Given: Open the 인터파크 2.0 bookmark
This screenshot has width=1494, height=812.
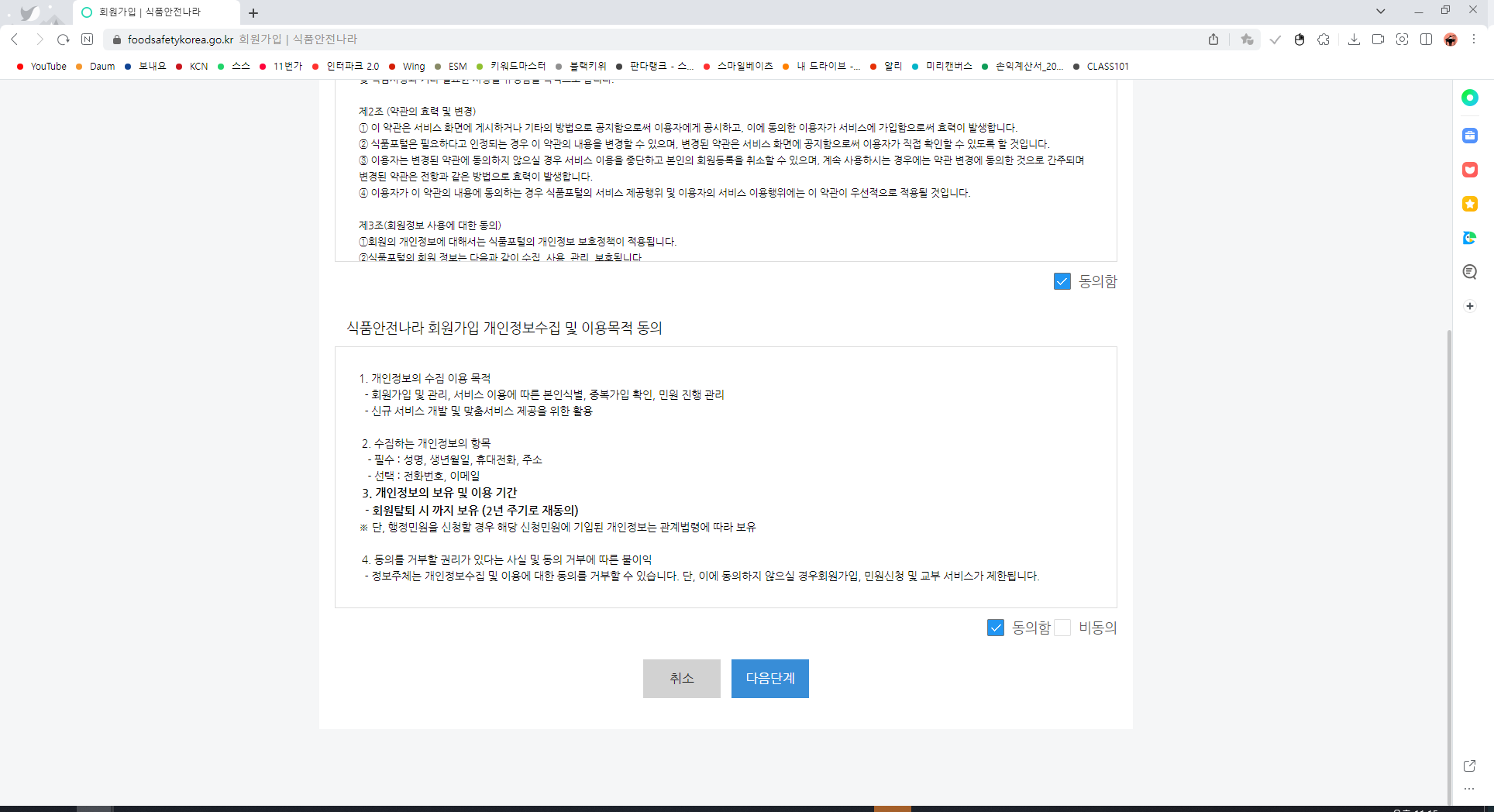Looking at the screenshot, I should (x=346, y=67).
